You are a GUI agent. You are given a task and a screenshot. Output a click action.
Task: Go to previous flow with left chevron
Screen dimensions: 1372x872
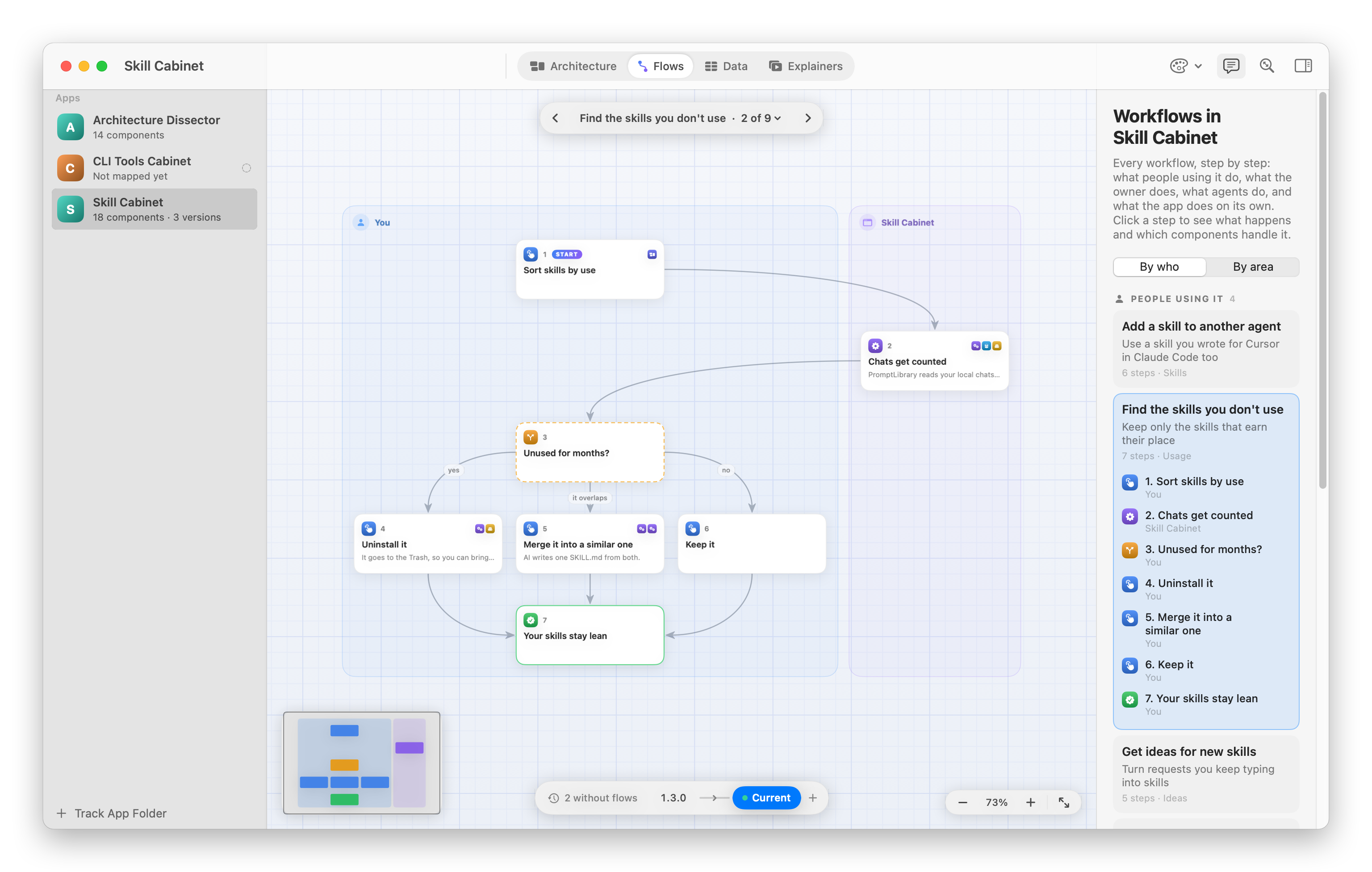coord(555,118)
